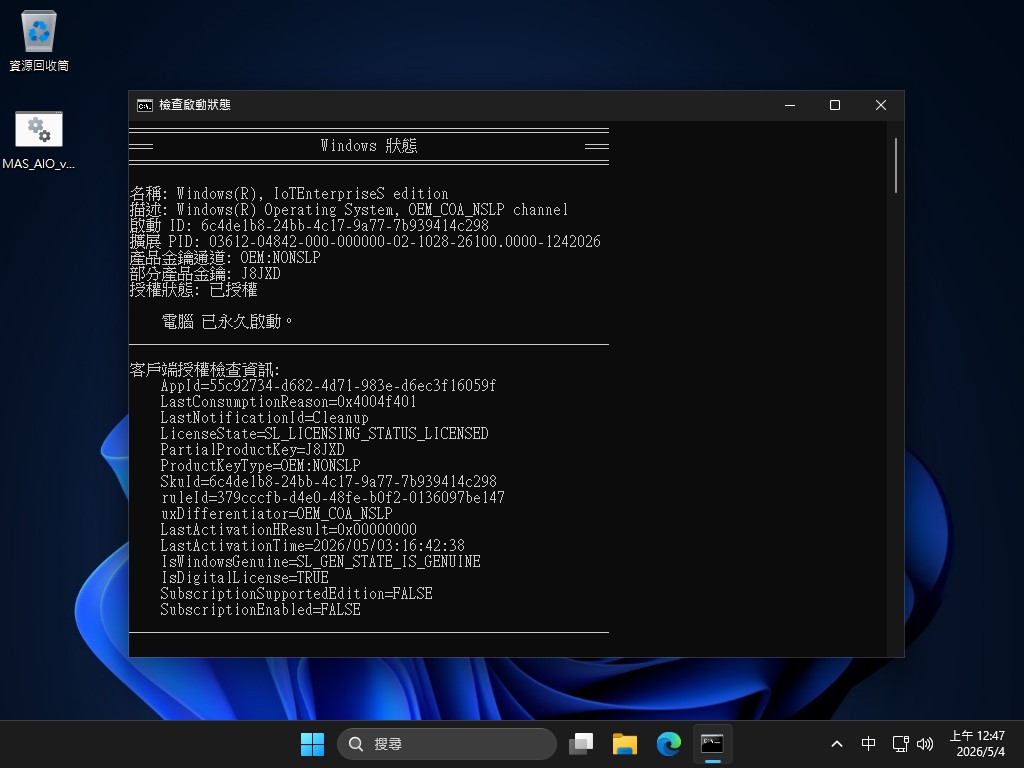
Task: Open Task View from the taskbar
Action: tap(581, 744)
